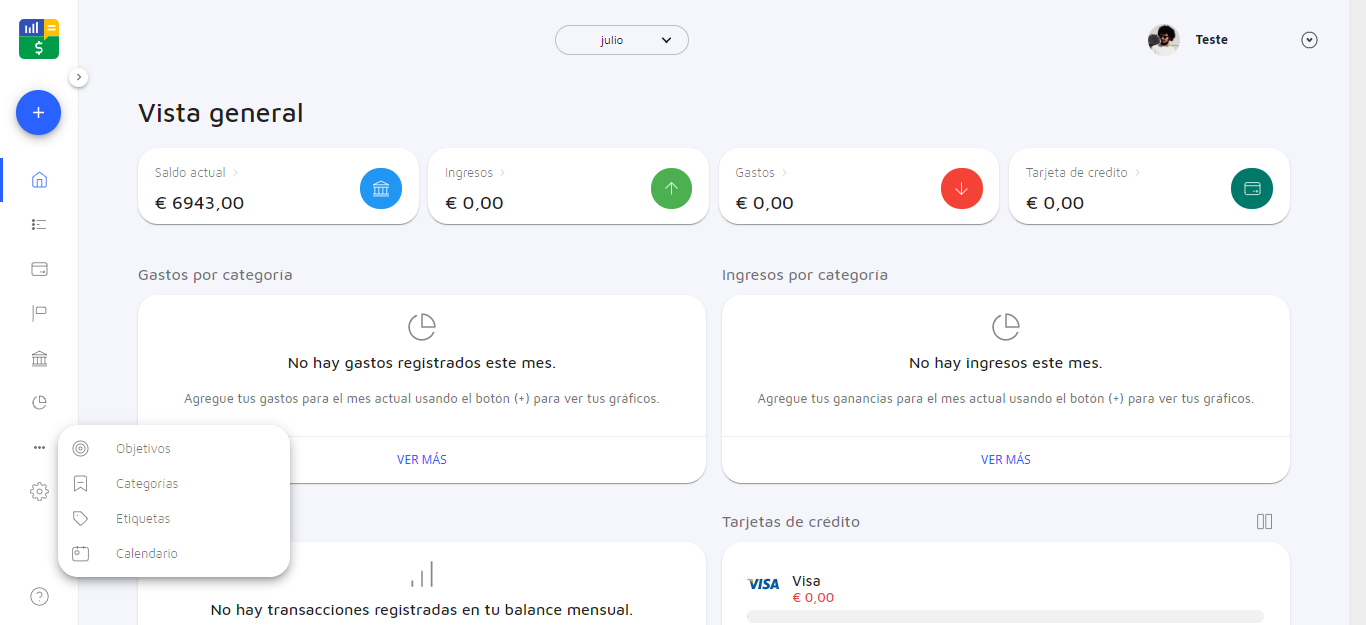This screenshot has width=1366, height=625.
Task: Select Objetivos from the popup menu
Action: (x=143, y=449)
